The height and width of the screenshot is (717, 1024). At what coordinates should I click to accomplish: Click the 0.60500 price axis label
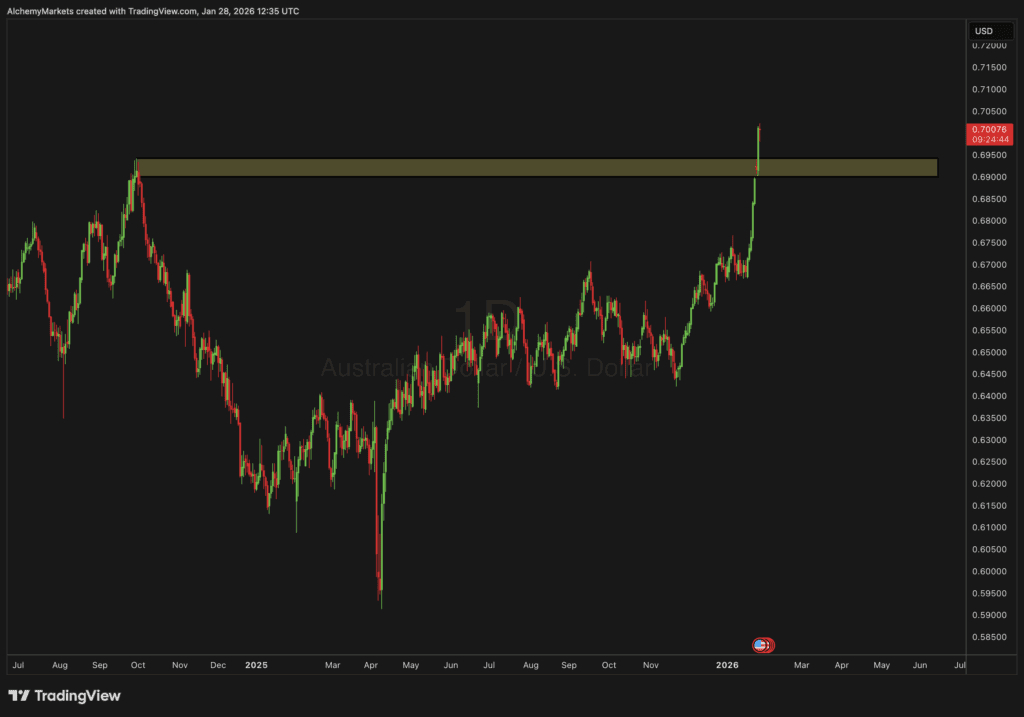point(989,550)
